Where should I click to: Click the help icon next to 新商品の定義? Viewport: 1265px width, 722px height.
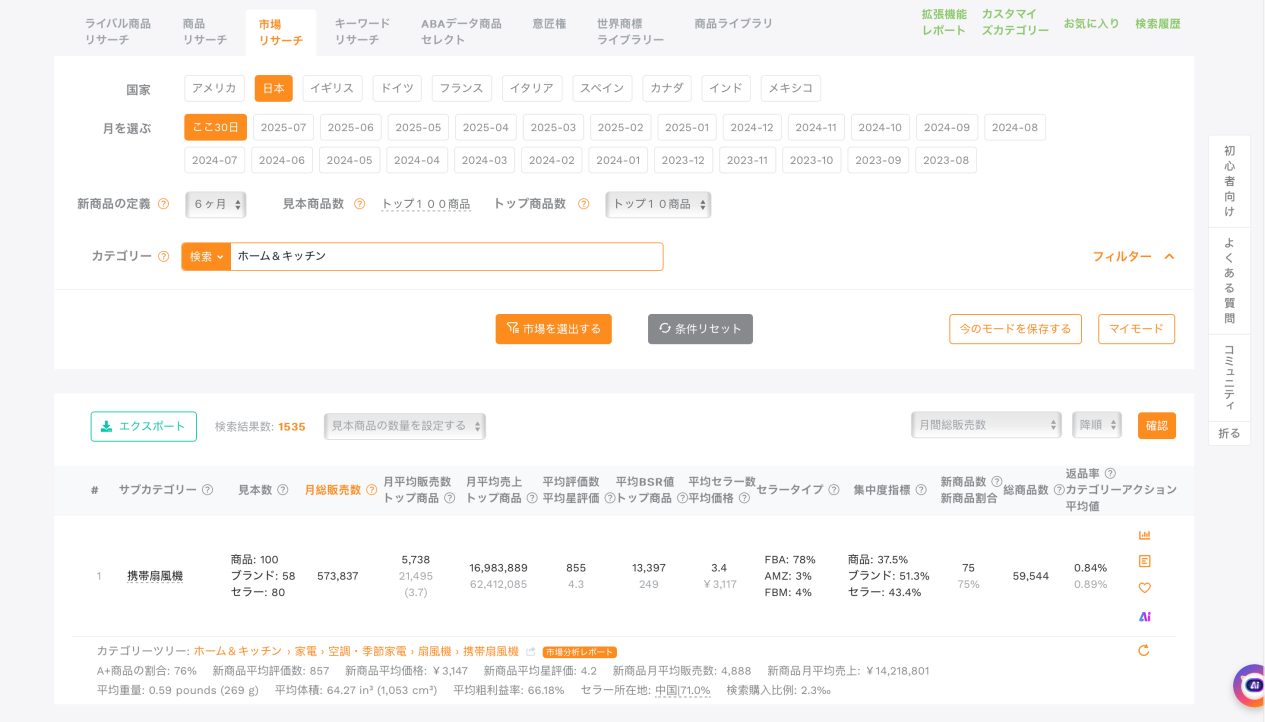163,204
